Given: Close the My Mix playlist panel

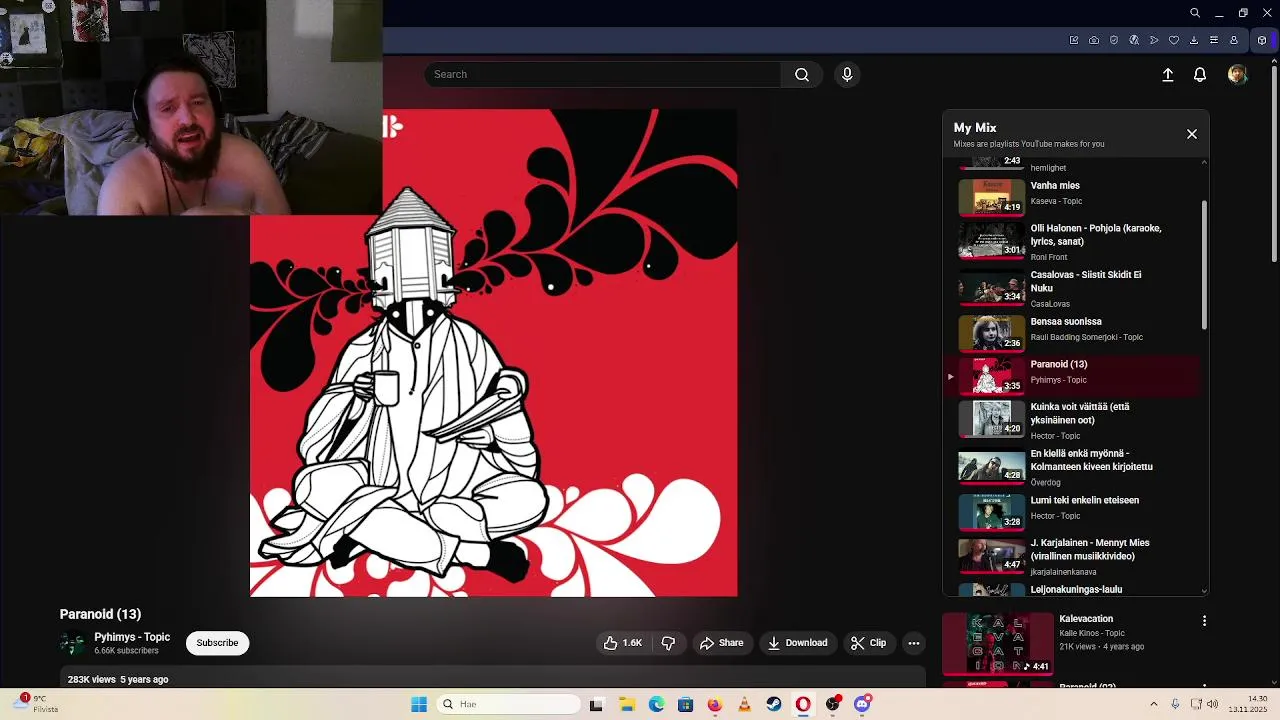Looking at the screenshot, I should click(1192, 134).
